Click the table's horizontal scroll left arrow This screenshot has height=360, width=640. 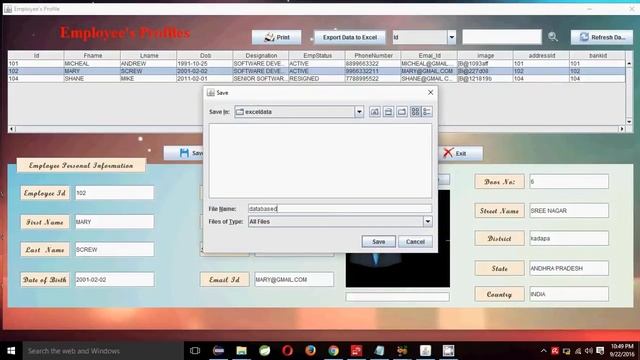pyautogui.click(x=12, y=129)
